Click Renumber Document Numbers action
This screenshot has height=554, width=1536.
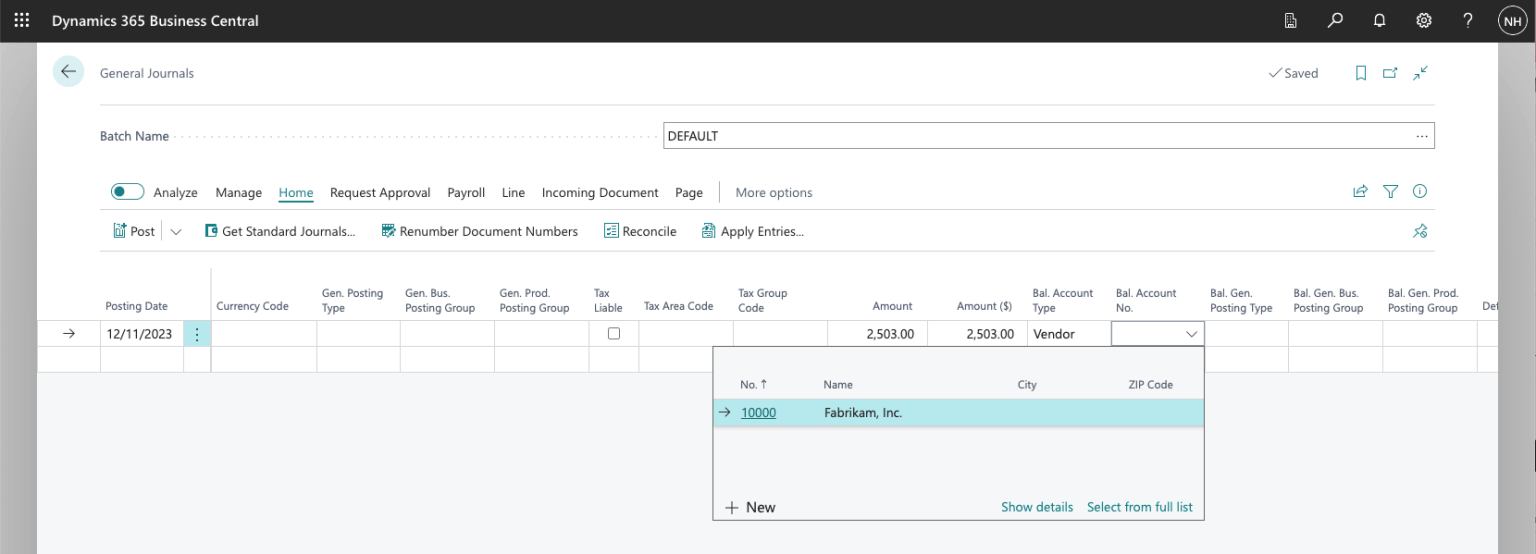coord(480,231)
